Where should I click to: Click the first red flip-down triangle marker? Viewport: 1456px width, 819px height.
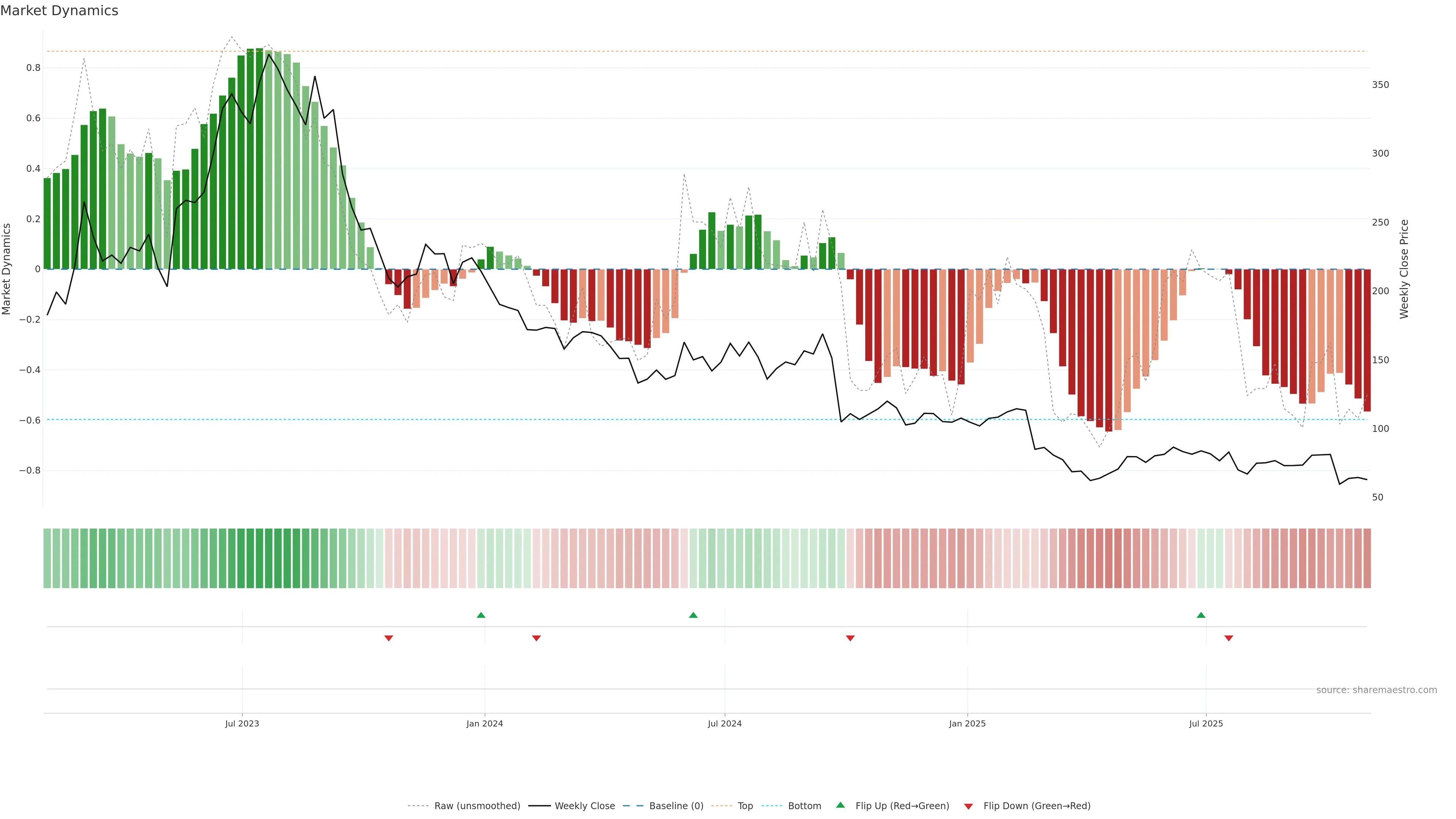[x=389, y=638]
